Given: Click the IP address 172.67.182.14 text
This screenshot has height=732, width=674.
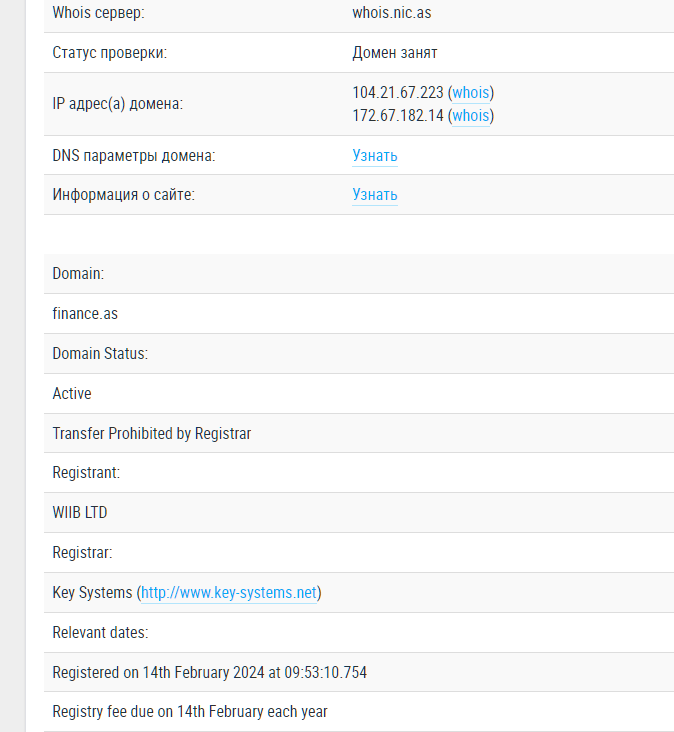Looking at the screenshot, I should 397,116.
